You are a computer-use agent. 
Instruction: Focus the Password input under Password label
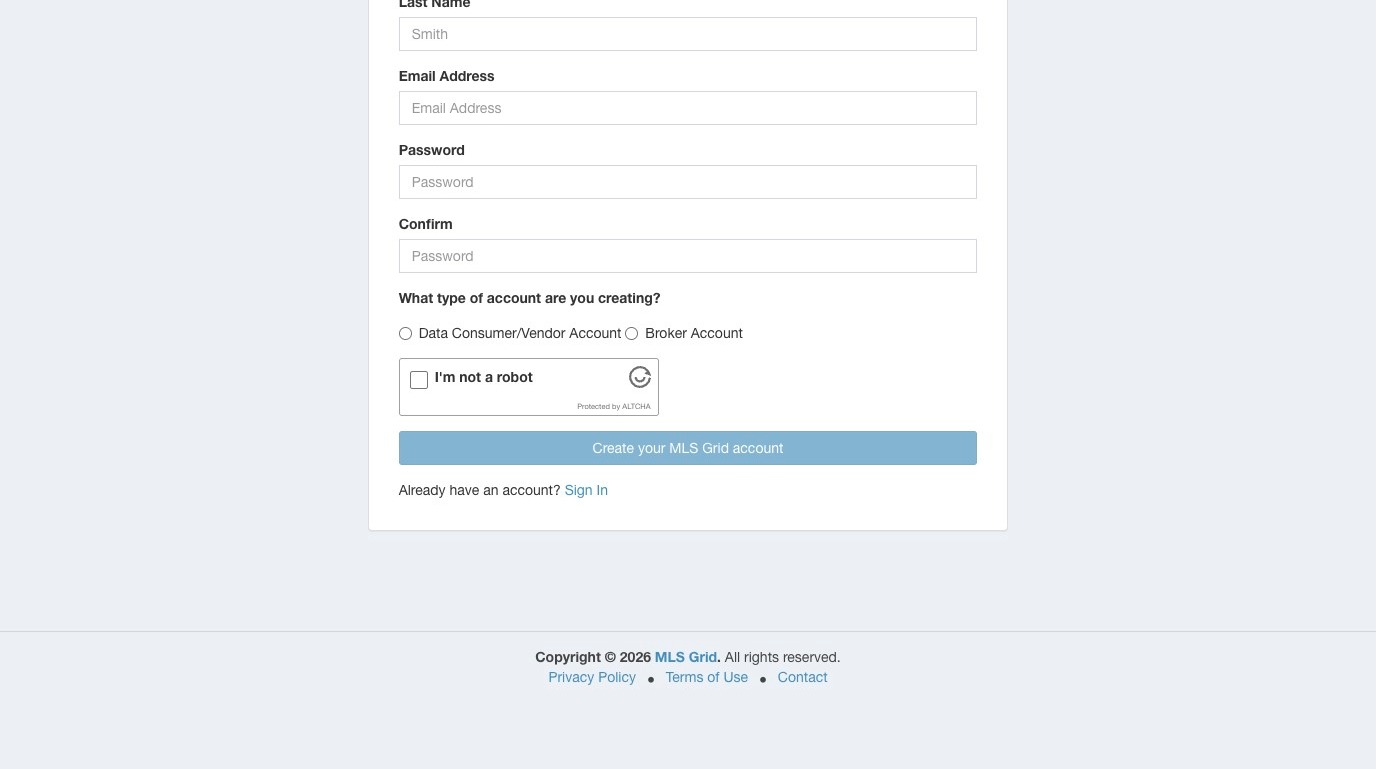[688, 182]
